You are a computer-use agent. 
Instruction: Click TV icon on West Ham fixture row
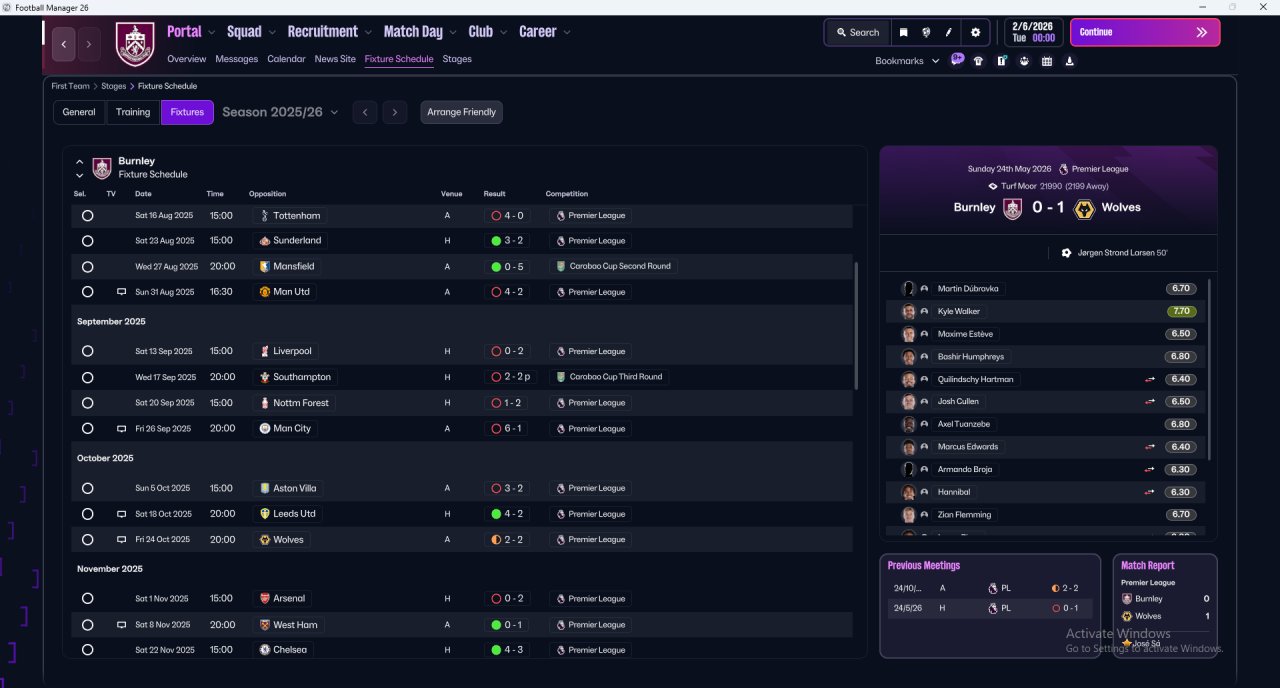click(x=121, y=625)
